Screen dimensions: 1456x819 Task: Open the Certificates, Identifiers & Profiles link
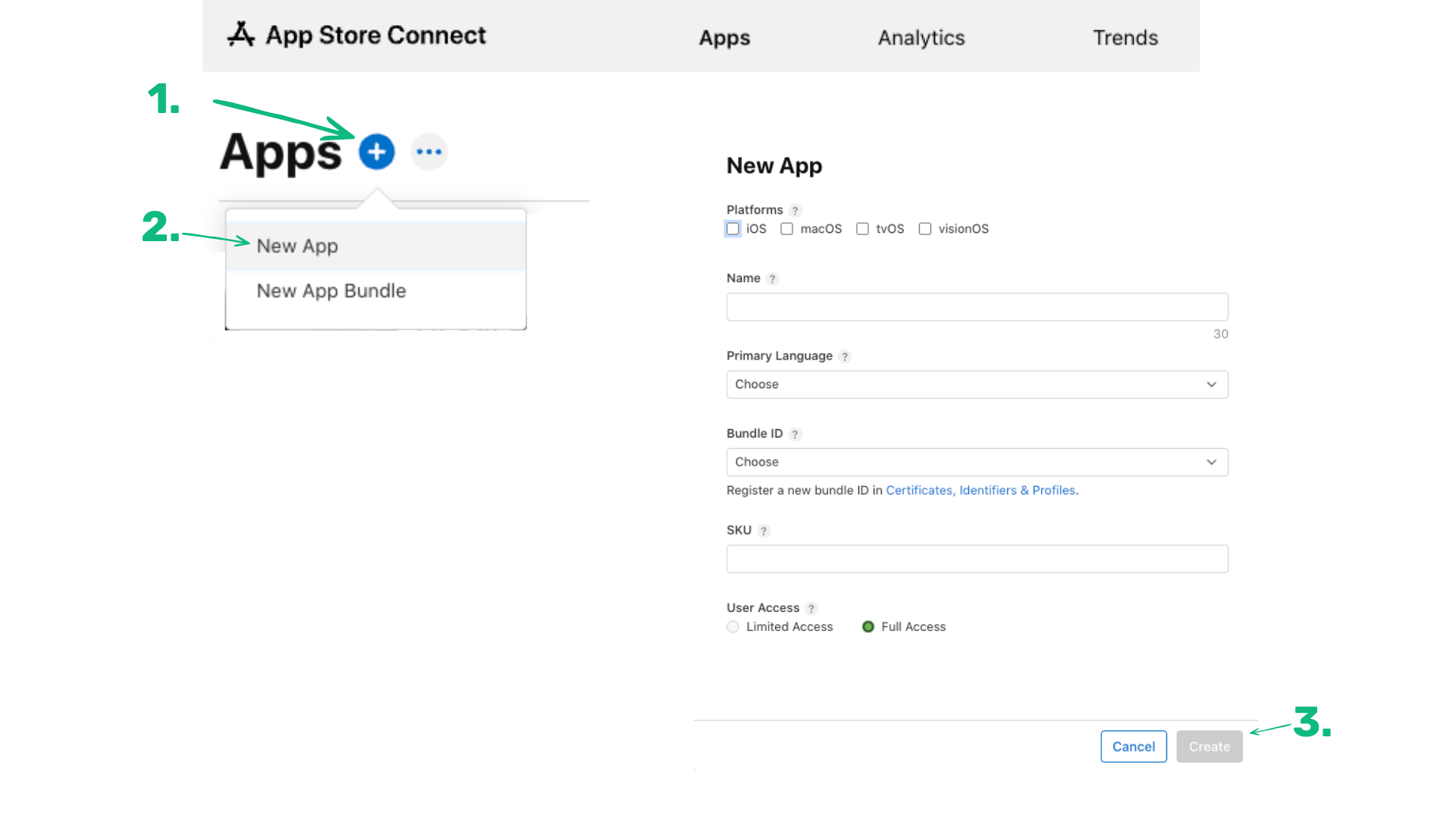981,490
